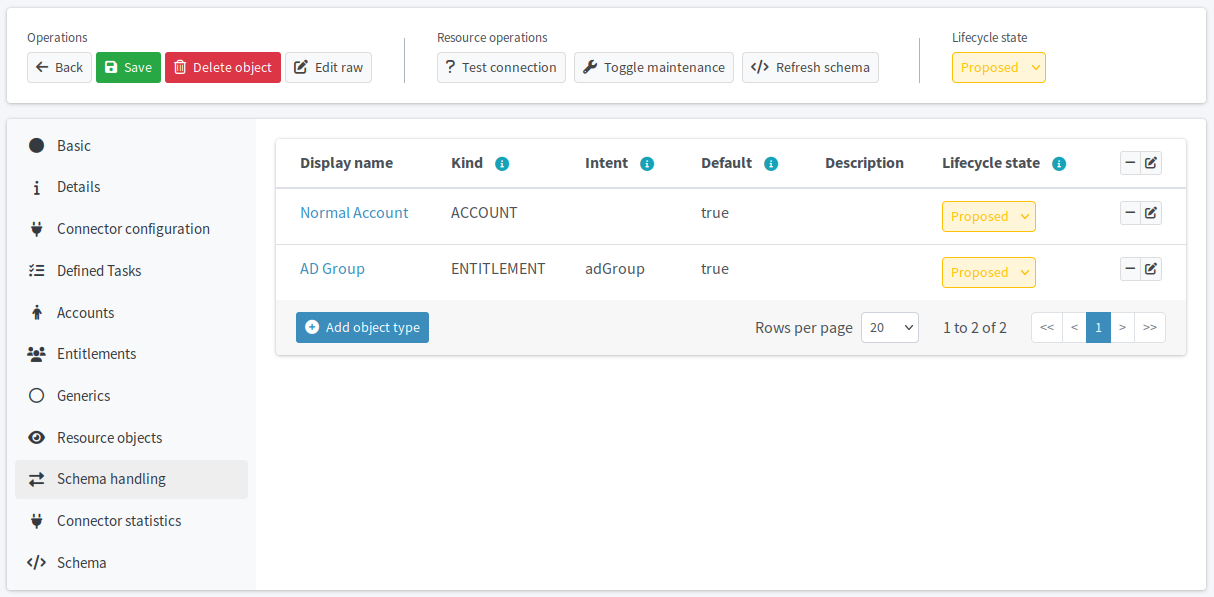Viewport: 1214px width, 597px height.
Task: Click Add object type
Action: click(362, 327)
